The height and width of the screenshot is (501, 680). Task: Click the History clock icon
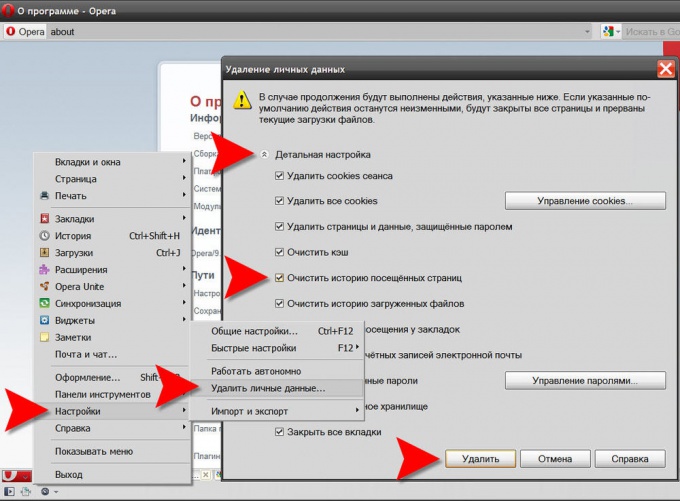tap(44, 236)
